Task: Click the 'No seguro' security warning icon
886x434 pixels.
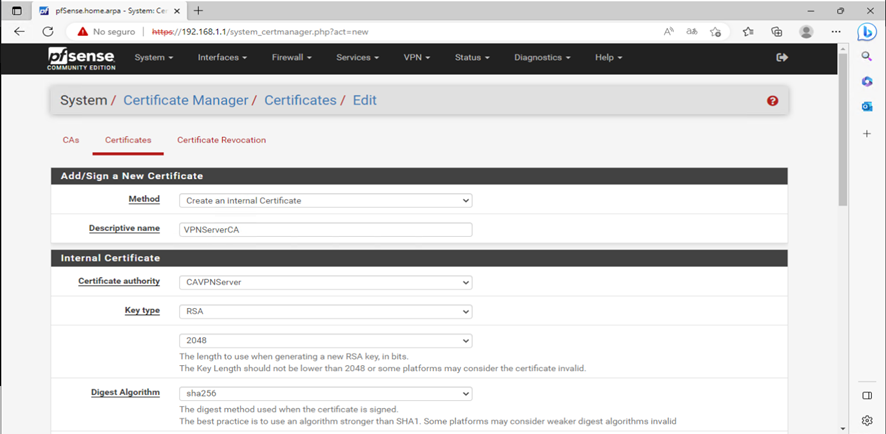Action: (x=83, y=32)
